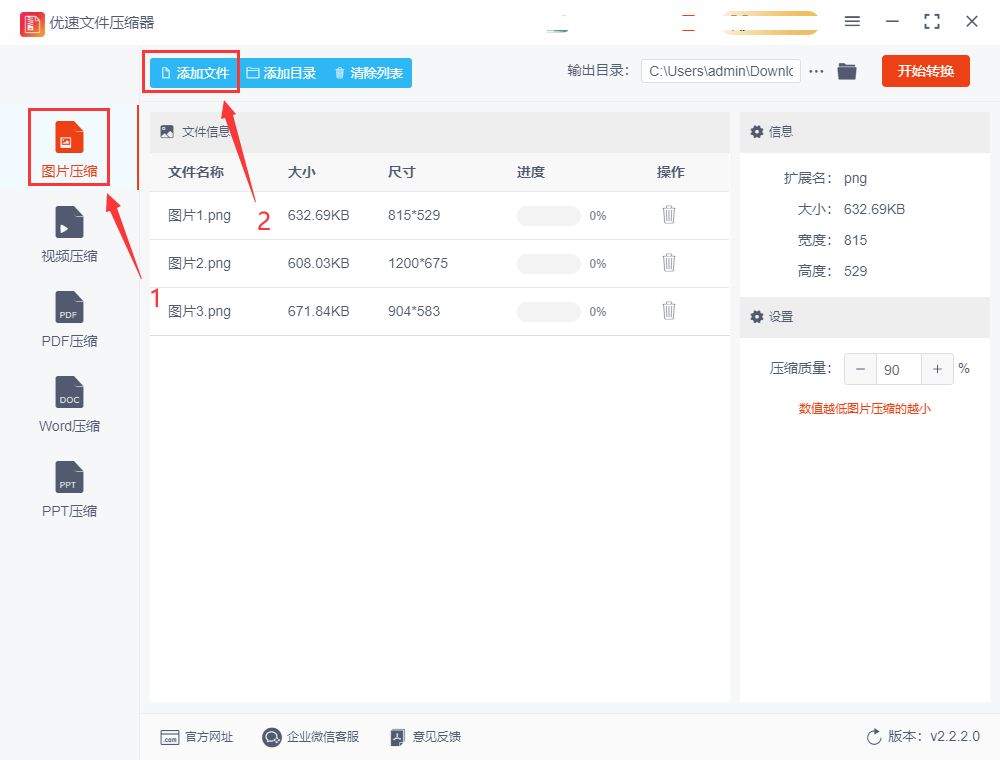Click the 尺寸 column header
The image size is (1000, 760).
[x=402, y=172]
